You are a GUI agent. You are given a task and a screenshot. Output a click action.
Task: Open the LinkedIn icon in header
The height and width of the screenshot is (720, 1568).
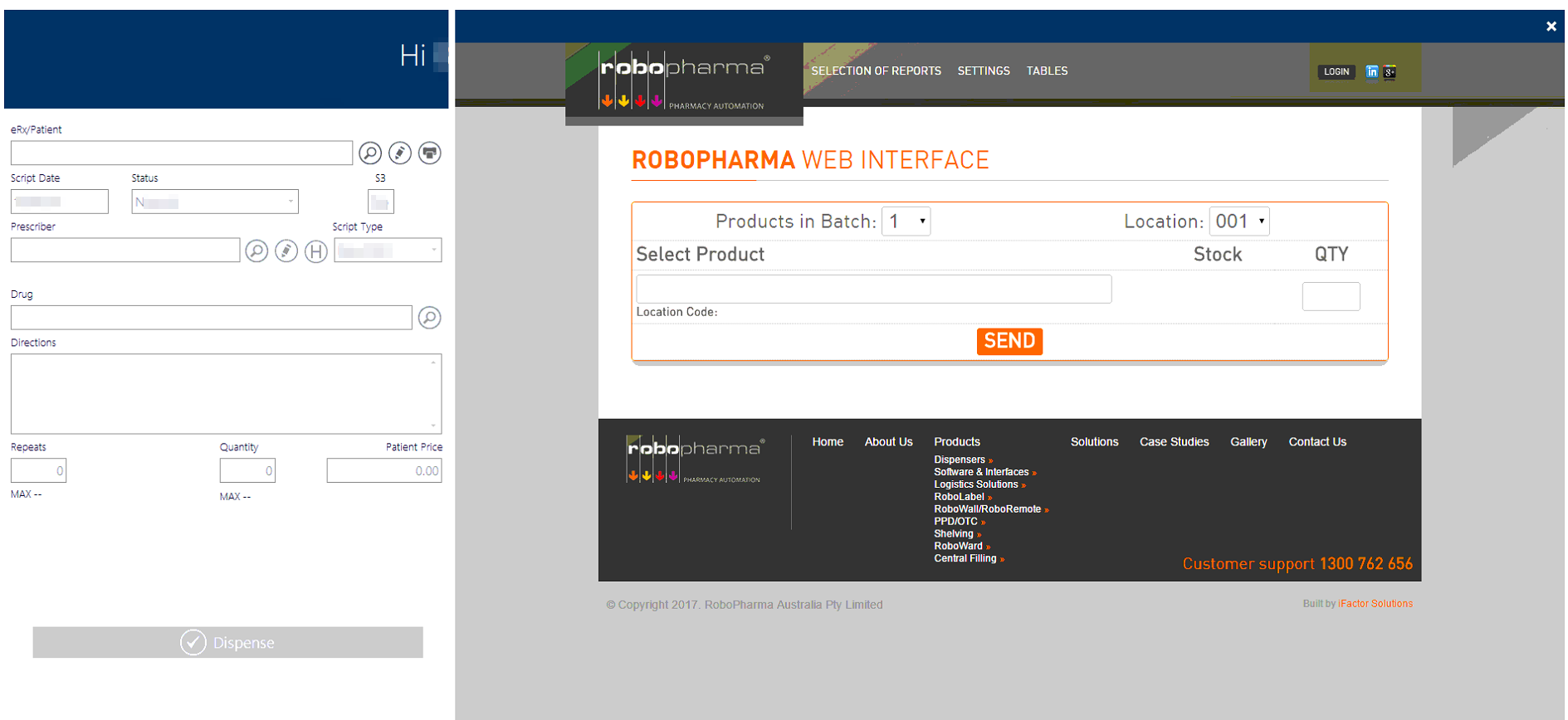pyautogui.click(x=1372, y=72)
